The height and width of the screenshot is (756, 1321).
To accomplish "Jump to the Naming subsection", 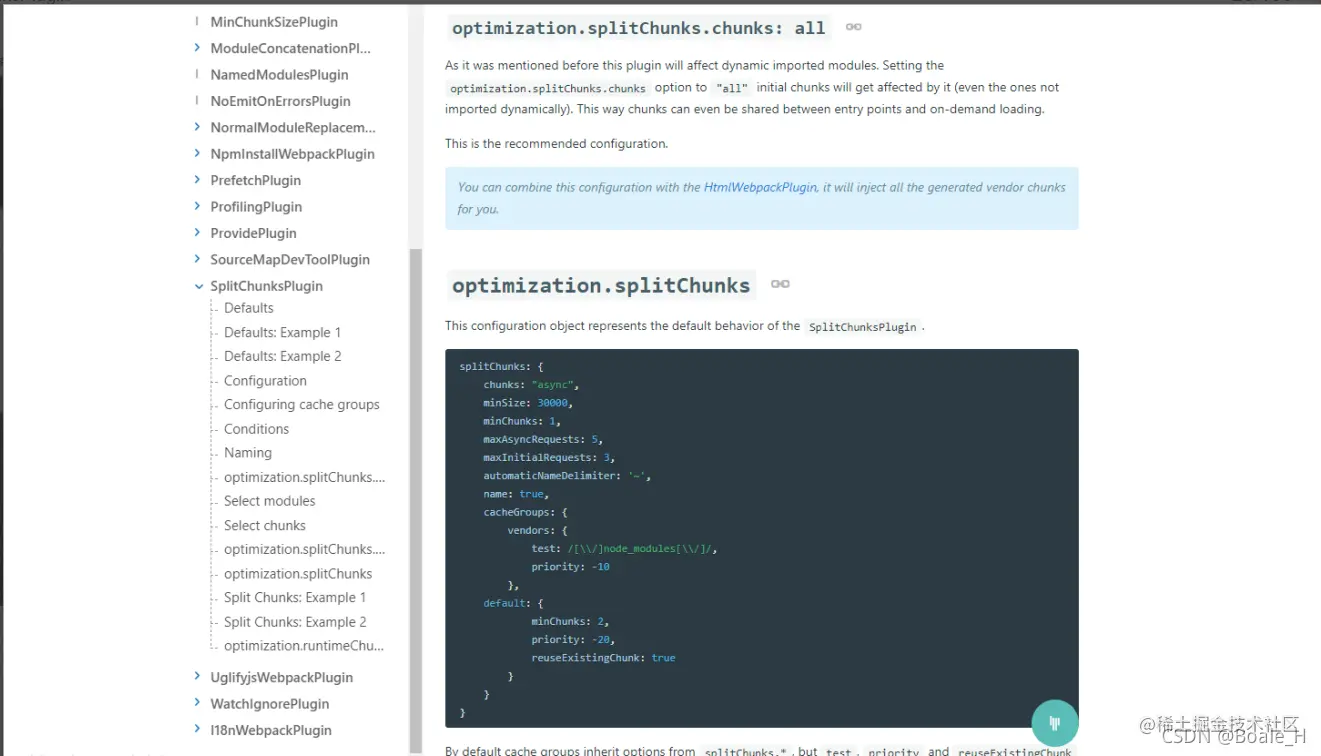I will [x=248, y=453].
